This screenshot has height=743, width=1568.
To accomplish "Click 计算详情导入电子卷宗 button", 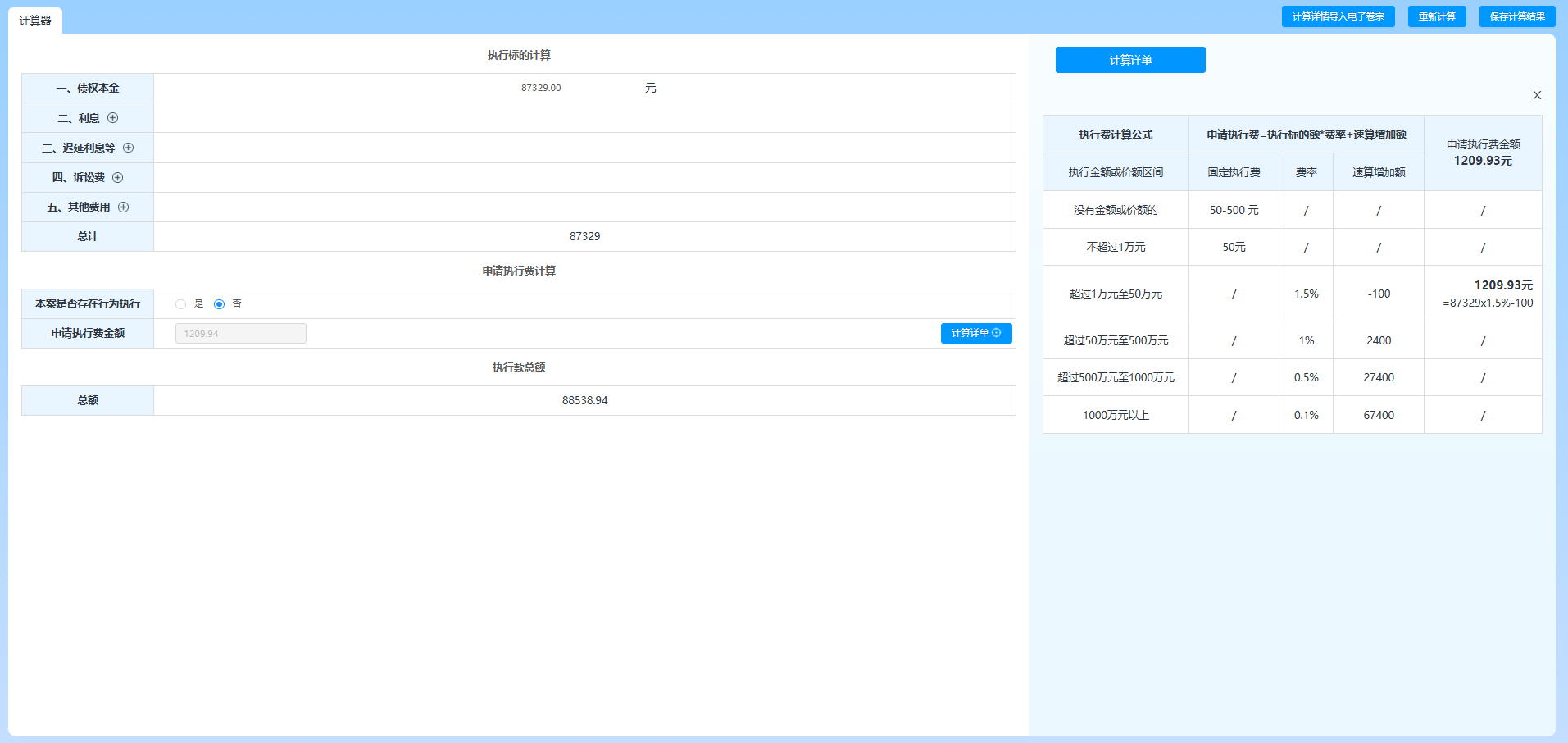I will 1338,16.
